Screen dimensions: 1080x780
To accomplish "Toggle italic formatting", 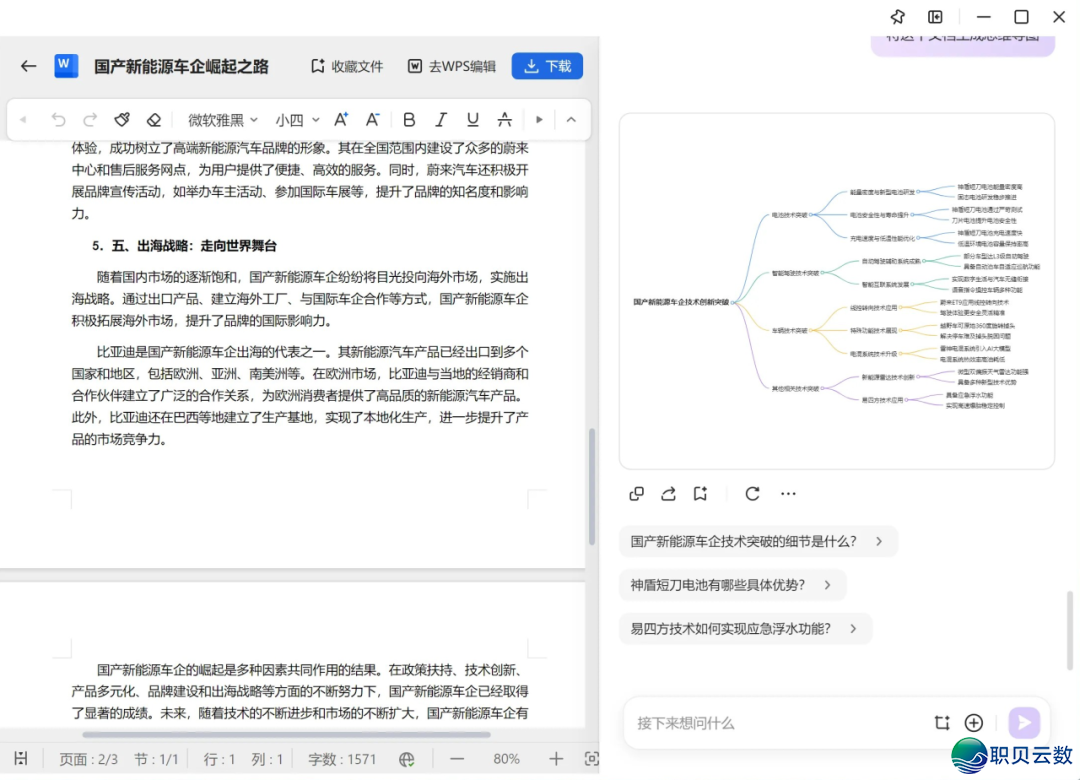I will [x=441, y=120].
